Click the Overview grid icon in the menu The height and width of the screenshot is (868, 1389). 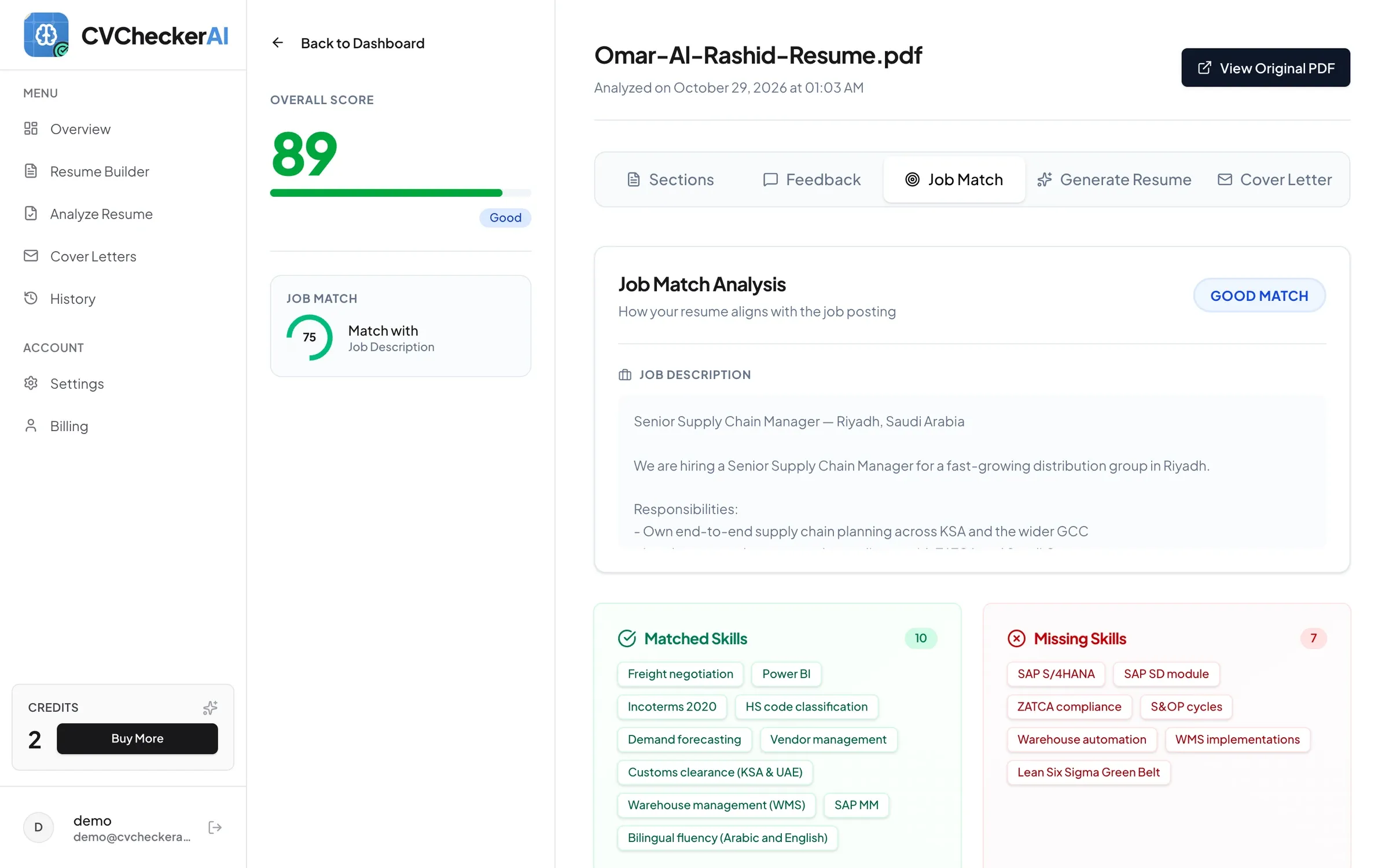pyautogui.click(x=31, y=128)
